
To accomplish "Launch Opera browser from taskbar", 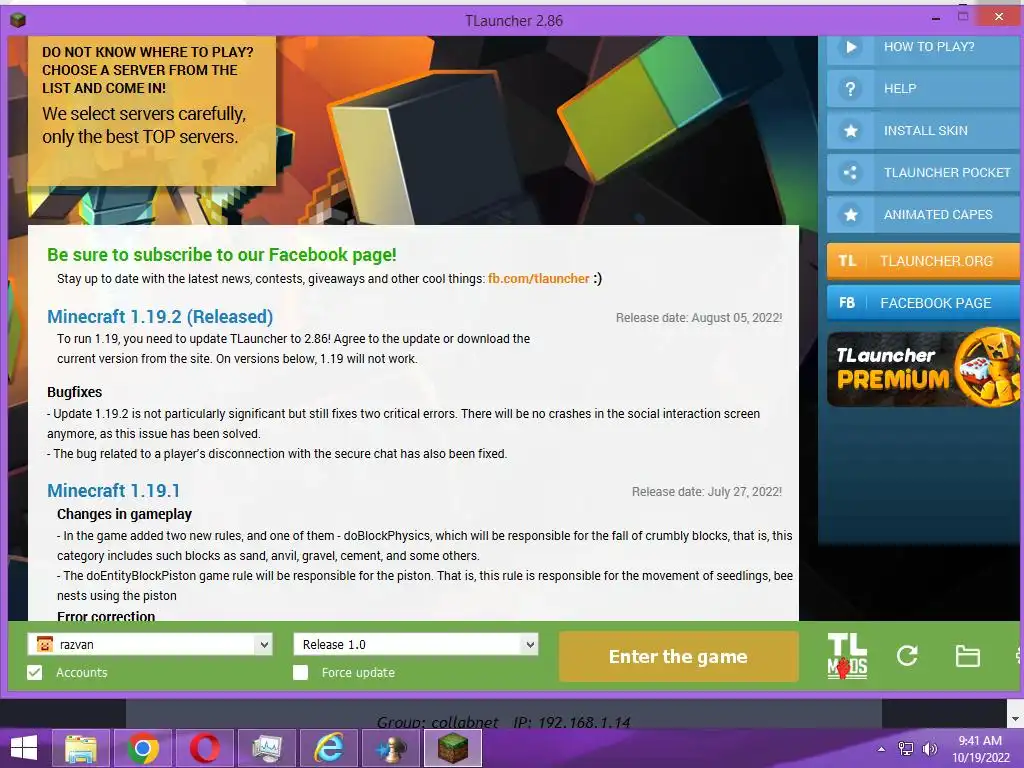I will pyautogui.click(x=204, y=748).
